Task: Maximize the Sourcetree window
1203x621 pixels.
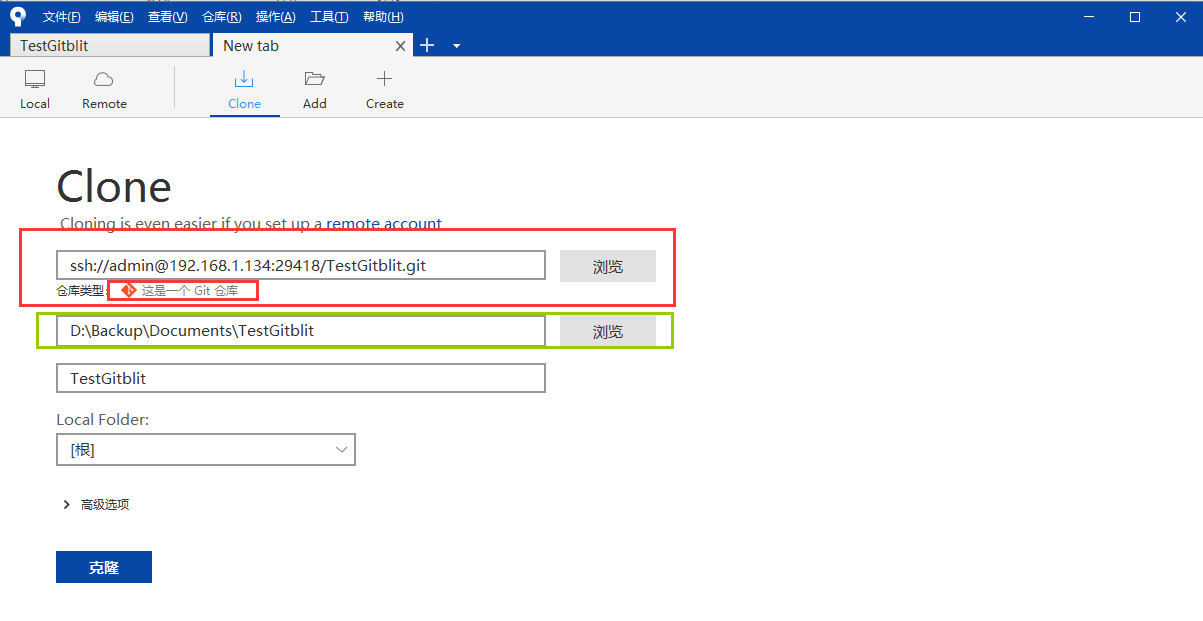Action: 1135,16
